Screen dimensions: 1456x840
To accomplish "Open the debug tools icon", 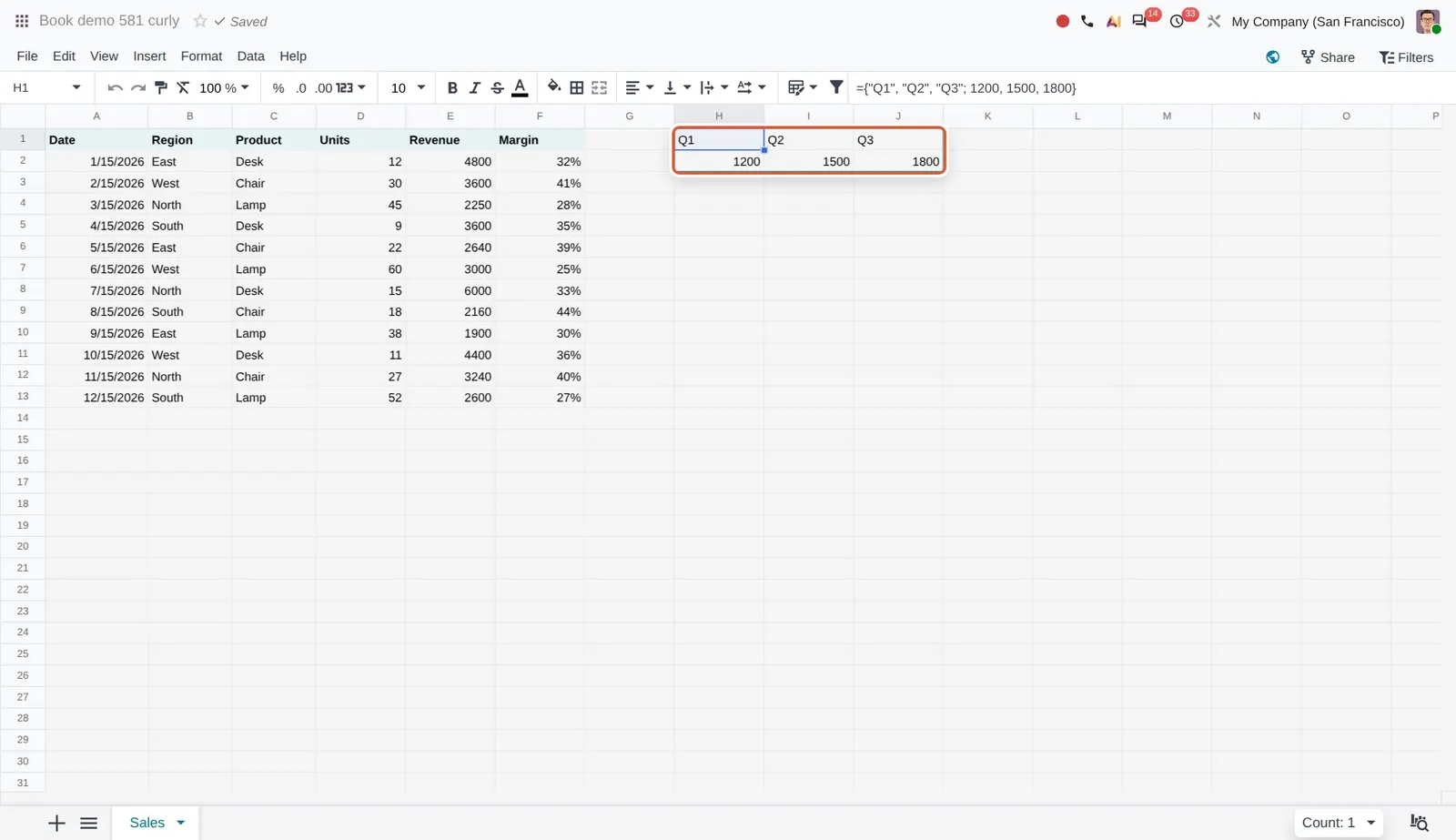I will (x=1214, y=21).
